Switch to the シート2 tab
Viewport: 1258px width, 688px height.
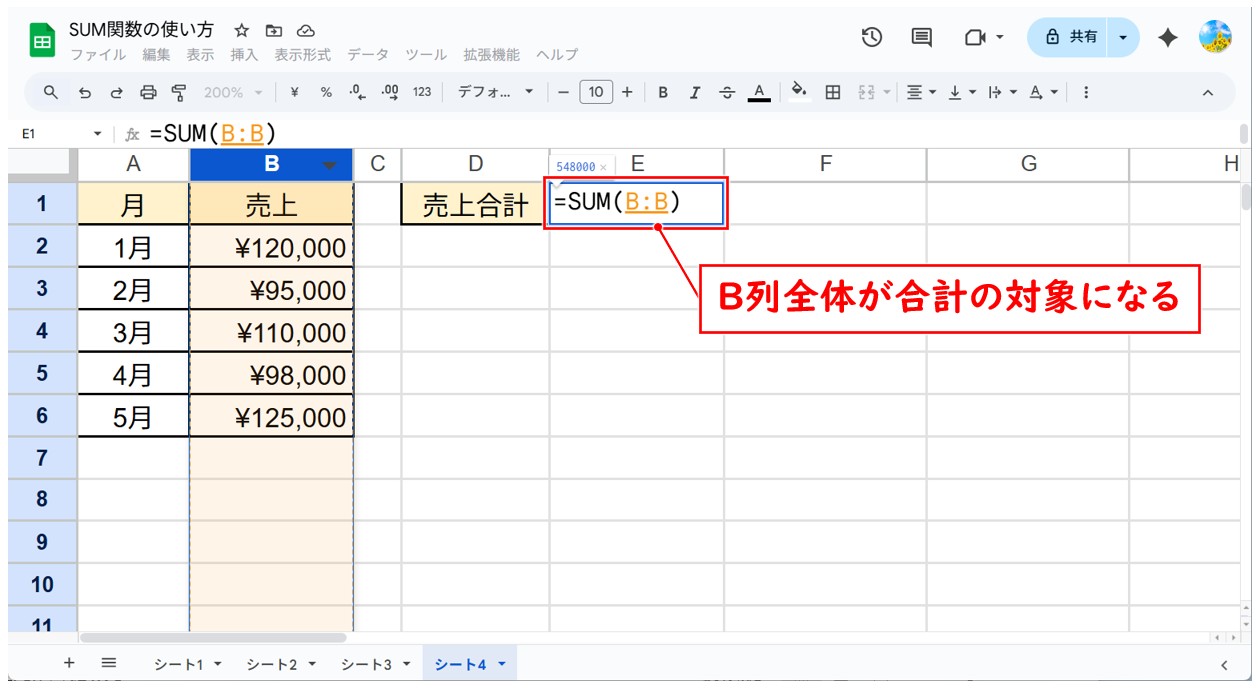coord(281,663)
